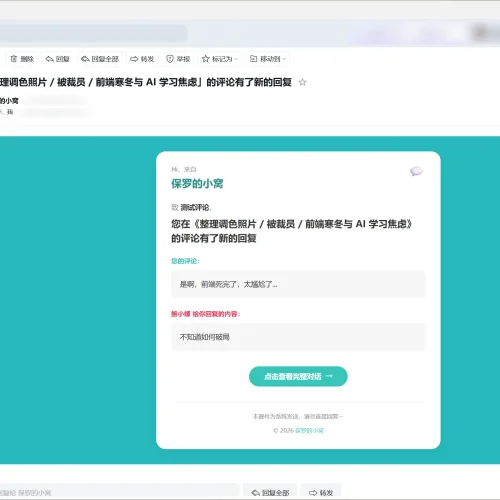Click the 点击查看完整对话 button
This screenshot has height=500, width=500.
pos(298,376)
